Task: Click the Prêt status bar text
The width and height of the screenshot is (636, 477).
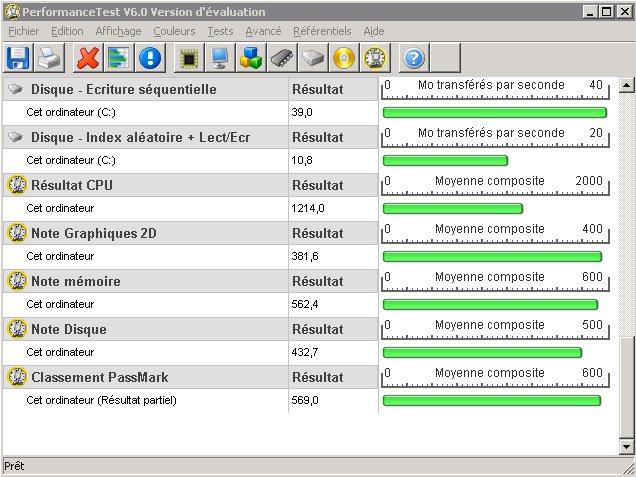Action: pyautogui.click(x=15, y=466)
